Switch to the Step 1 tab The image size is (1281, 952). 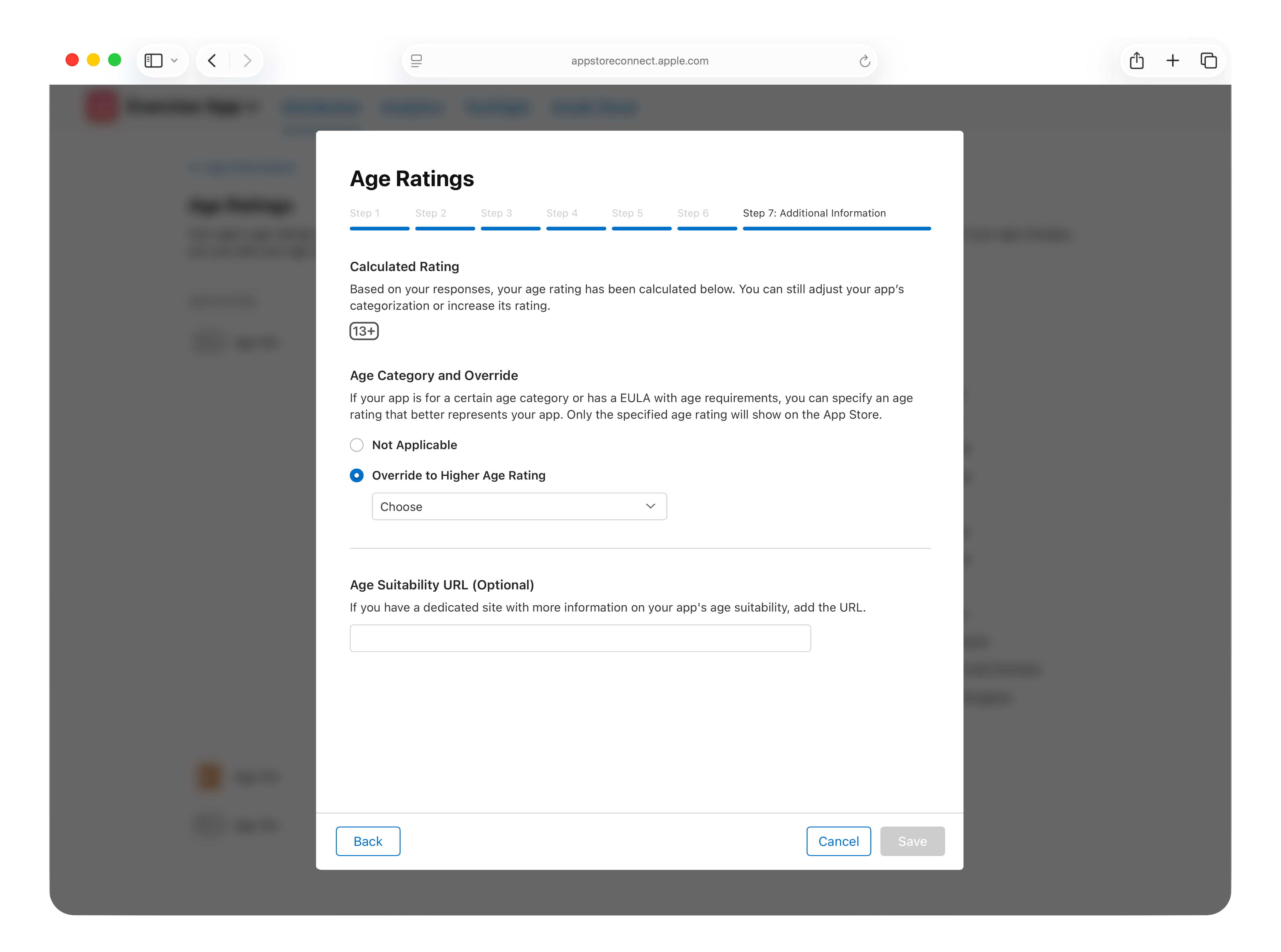click(x=364, y=213)
